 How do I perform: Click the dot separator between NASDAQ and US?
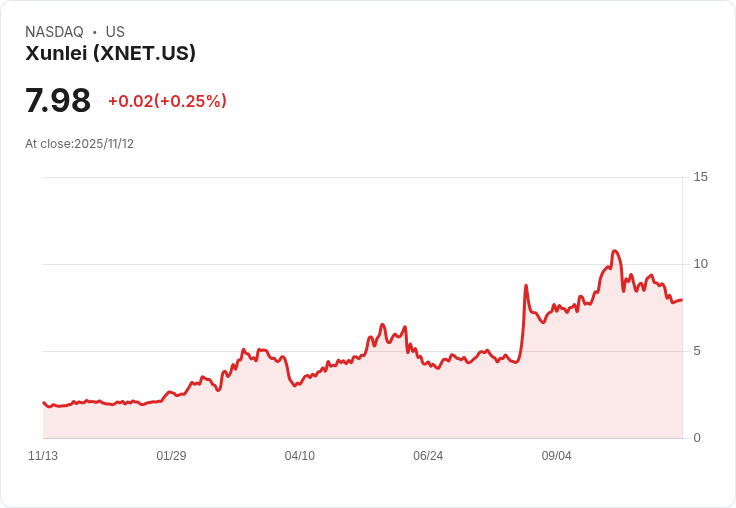coord(95,32)
